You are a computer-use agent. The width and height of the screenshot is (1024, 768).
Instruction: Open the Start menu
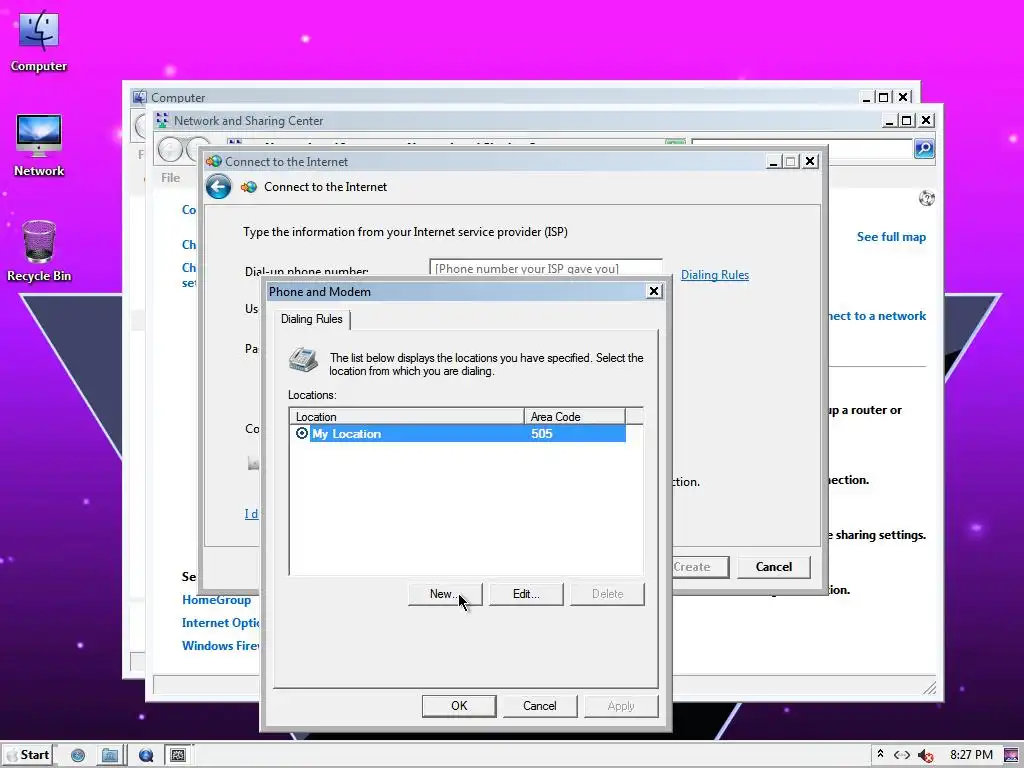coord(28,755)
